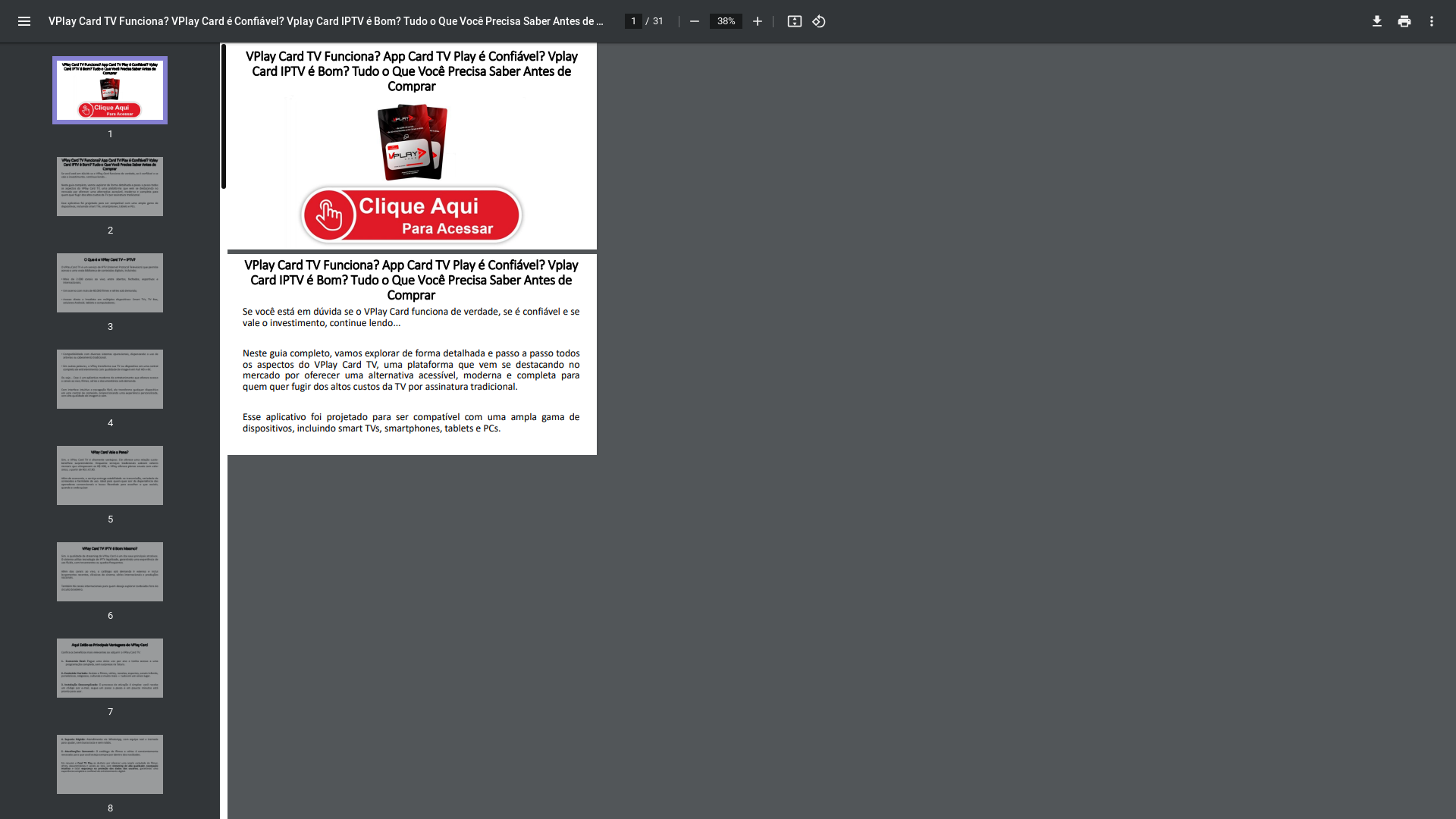Click the VPlay card product image
The height and width of the screenshot is (819, 1456).
click(x=413, y=143)
